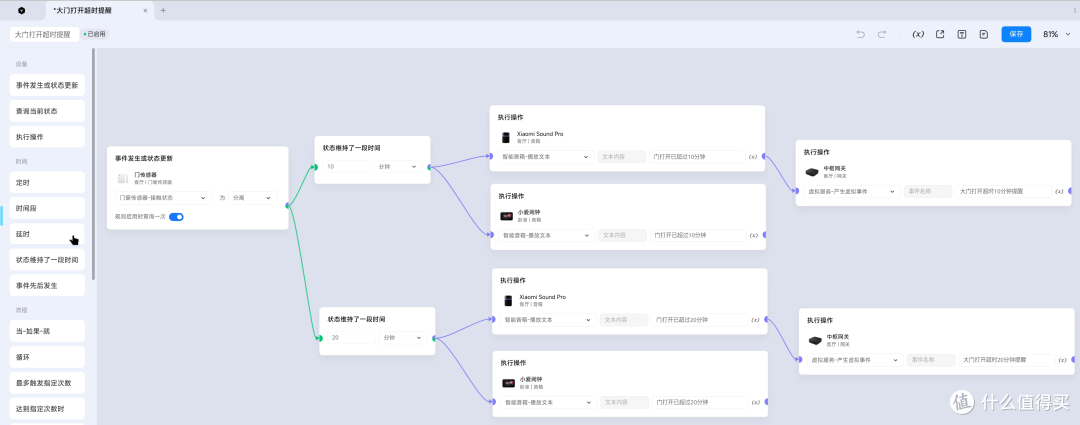Click green input port of 20分钟 duration node
Viewport: 1080px width, 425px height.
coord(320,338)
